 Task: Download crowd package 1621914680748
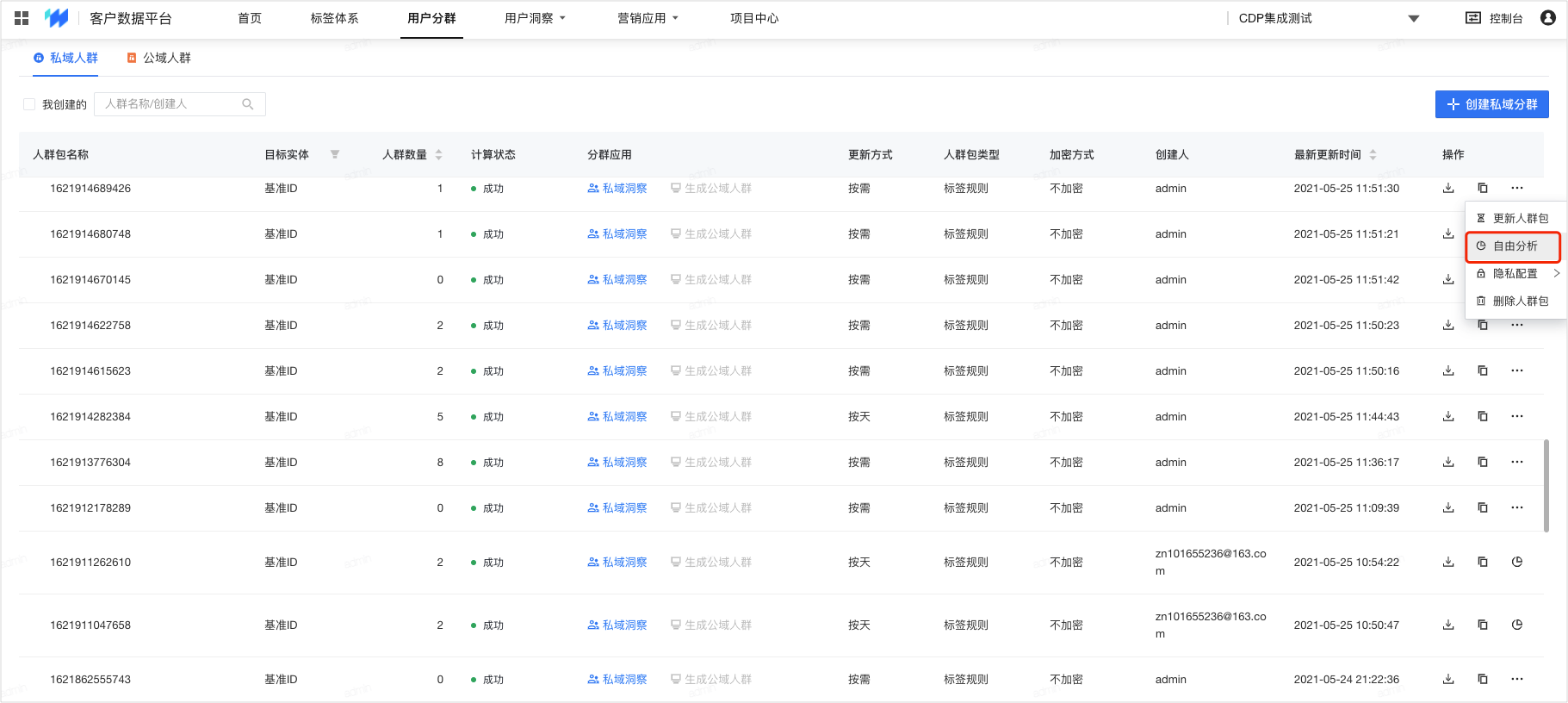[1448, 233]
